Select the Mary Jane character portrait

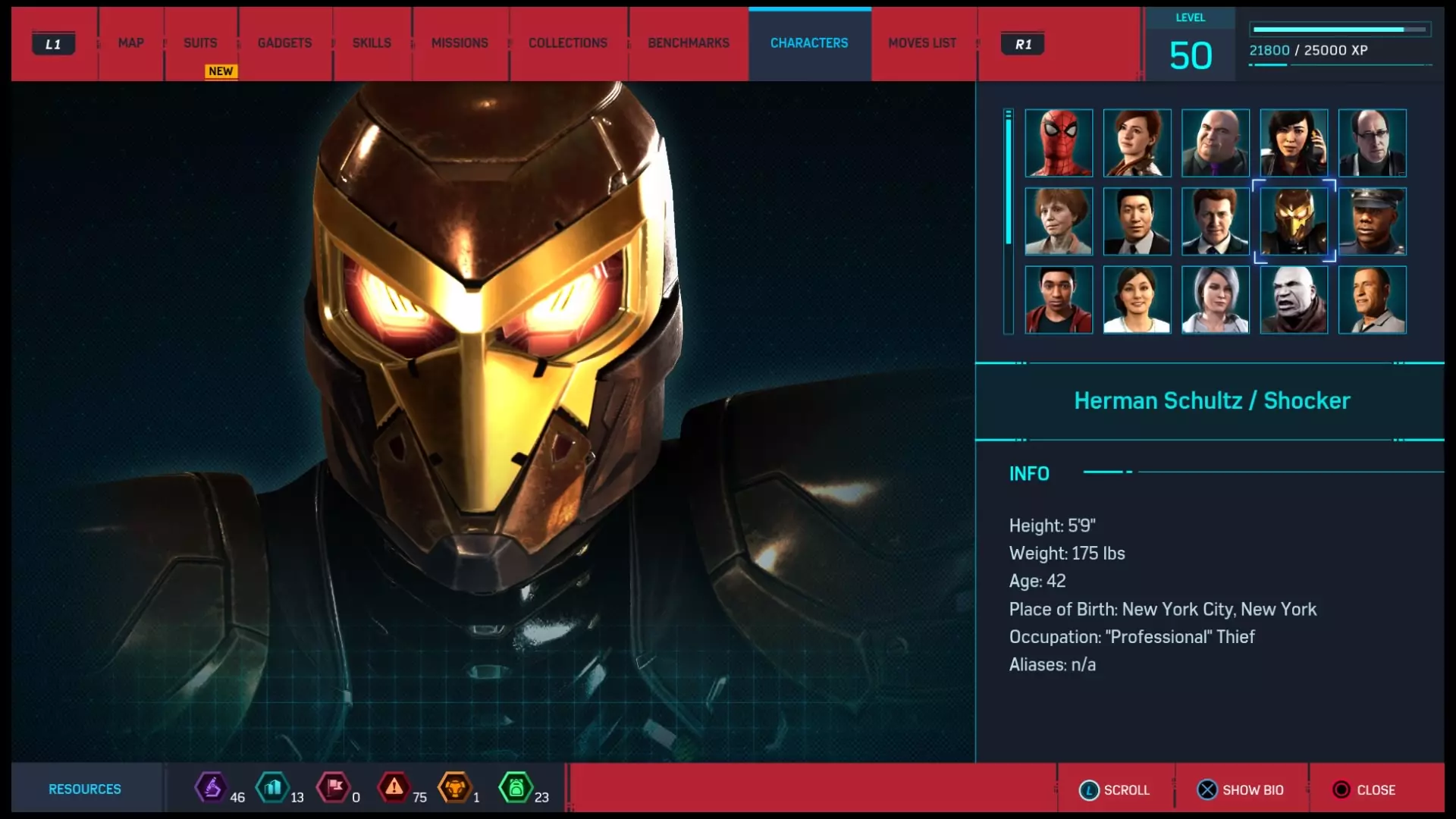pos(1137,143)
